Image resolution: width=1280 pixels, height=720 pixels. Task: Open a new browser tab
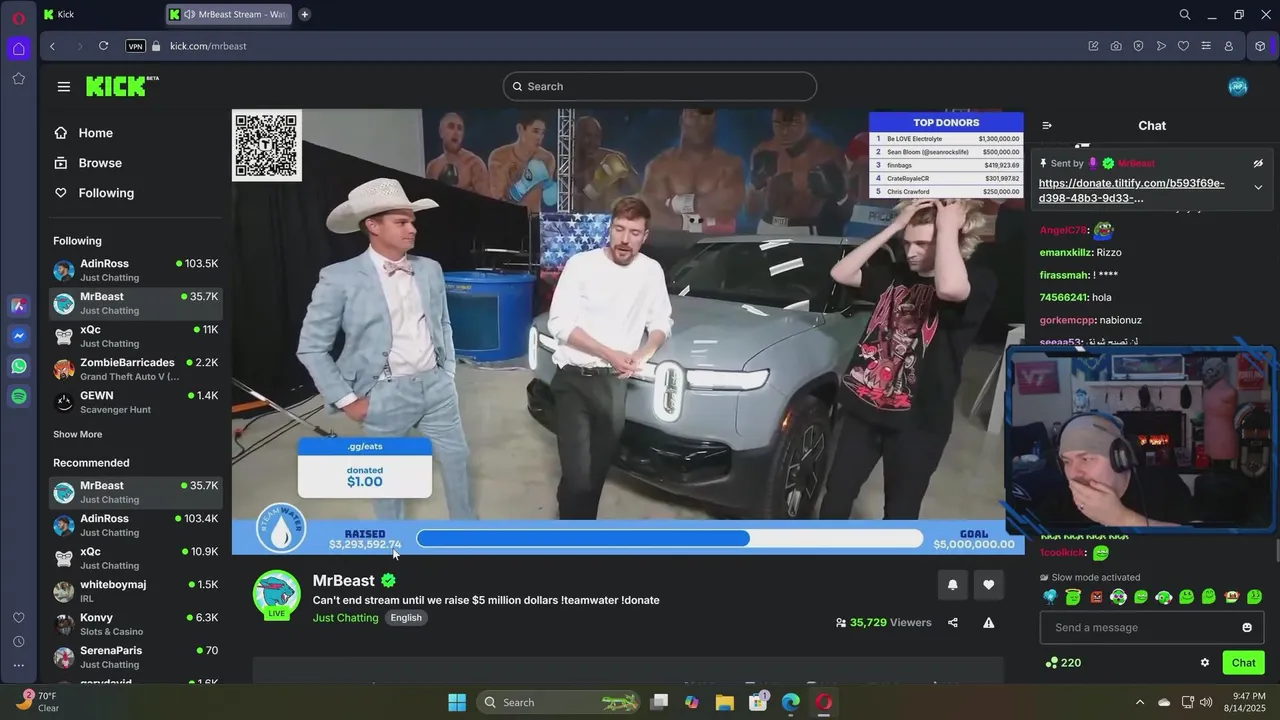[304, 14]
